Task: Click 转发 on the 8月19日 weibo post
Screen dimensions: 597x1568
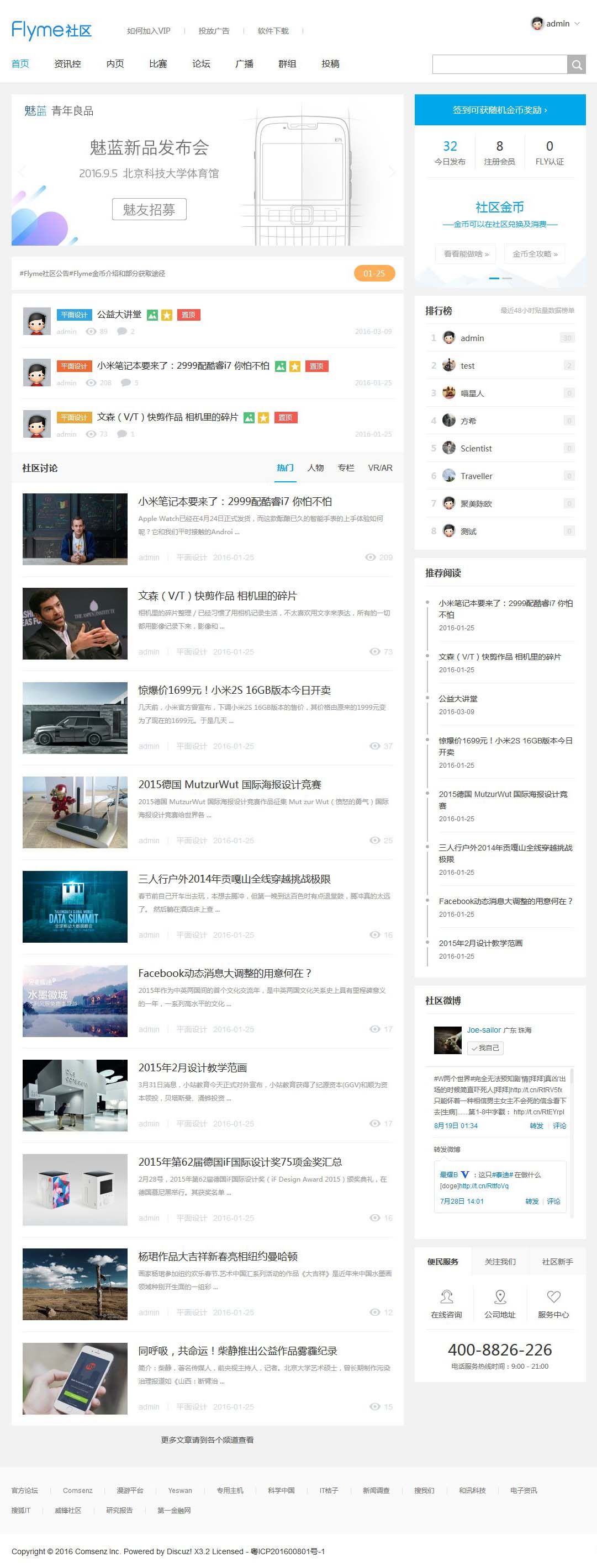Action: (x=537, y=1126)
